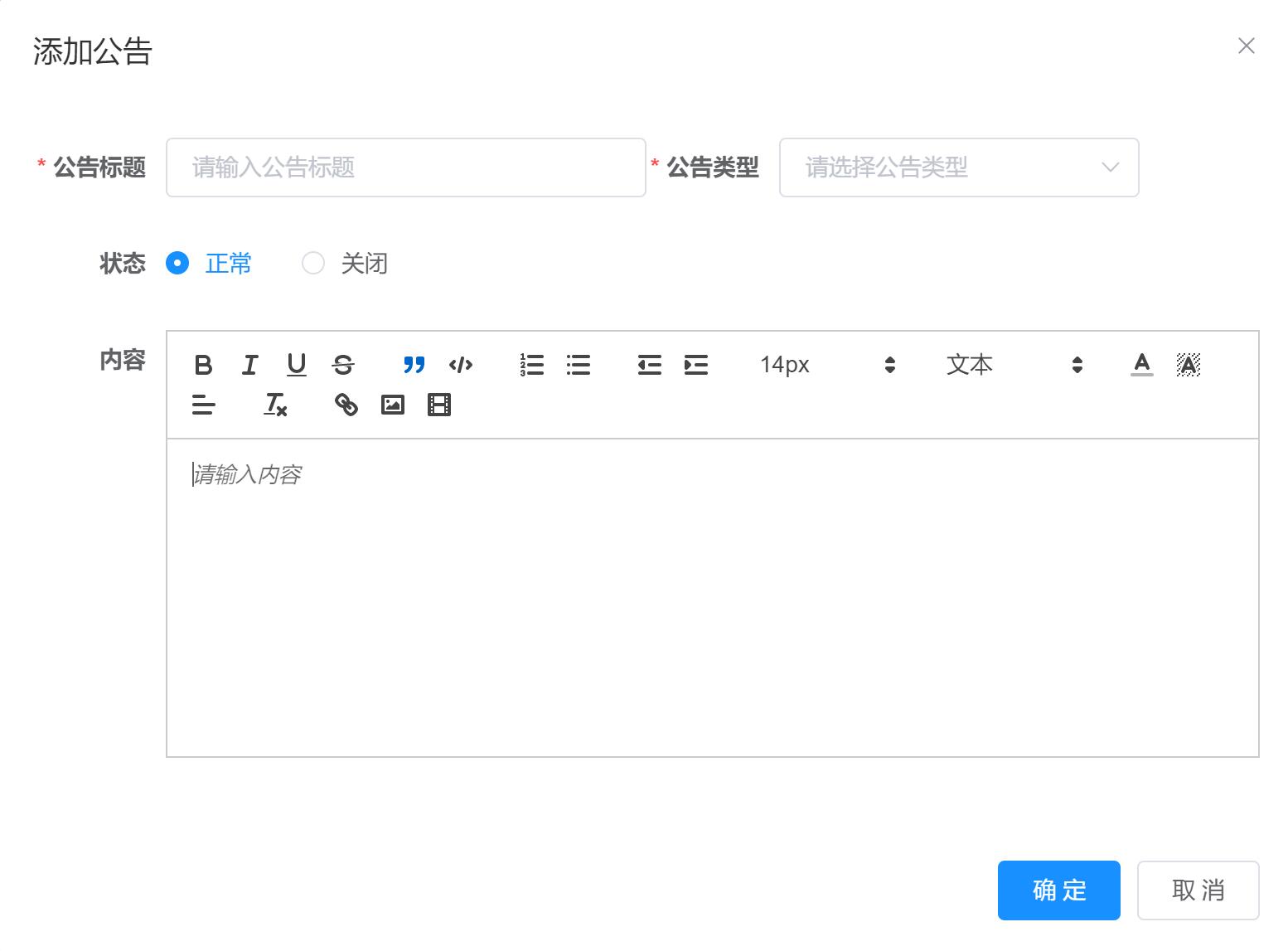Click the 取消 cancel button
This screenshot has width=1288, height=951.
pos(1198,890)
